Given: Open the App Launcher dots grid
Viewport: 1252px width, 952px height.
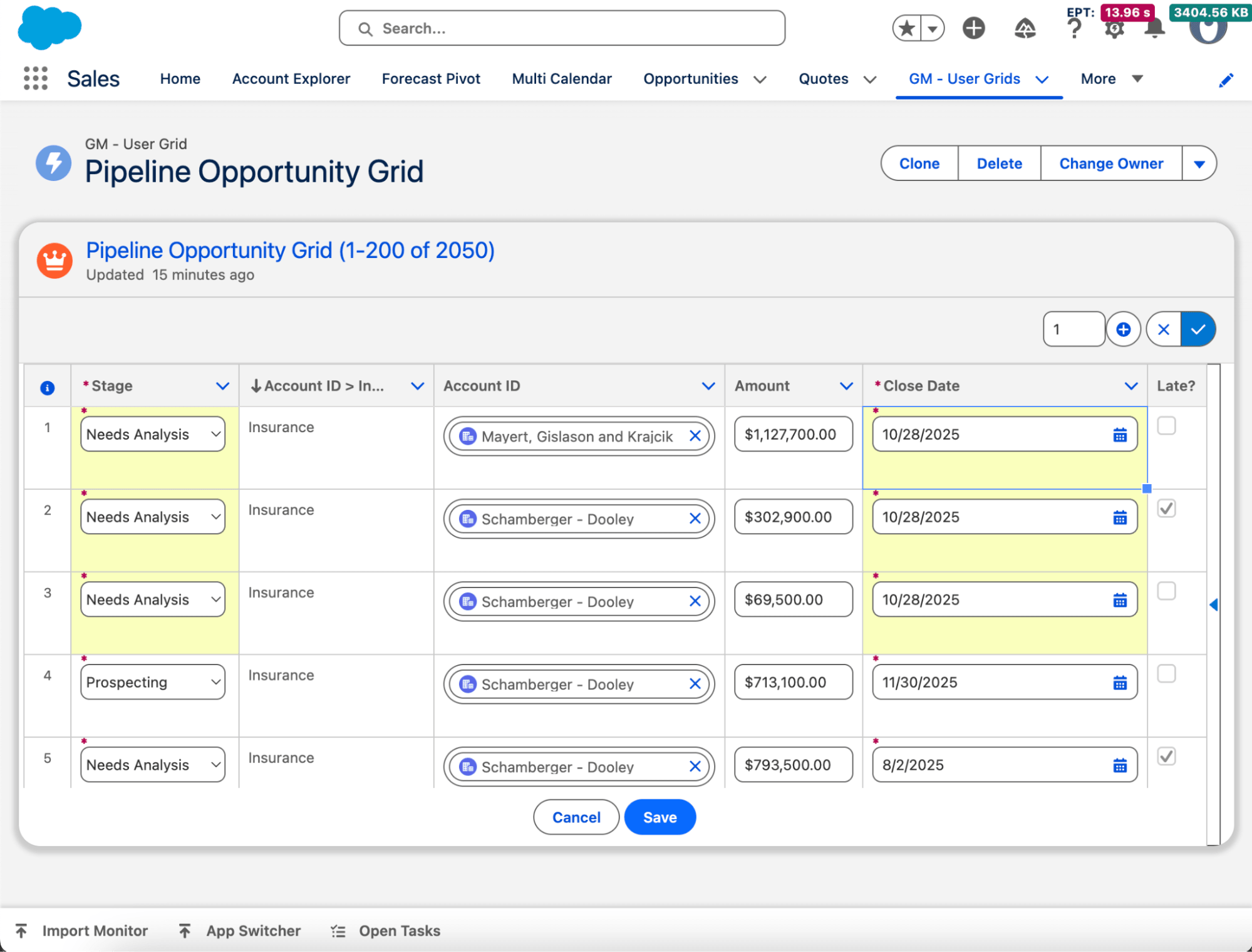Looking at the screenshot, I should pyautogui.click(x=36, y=78).
